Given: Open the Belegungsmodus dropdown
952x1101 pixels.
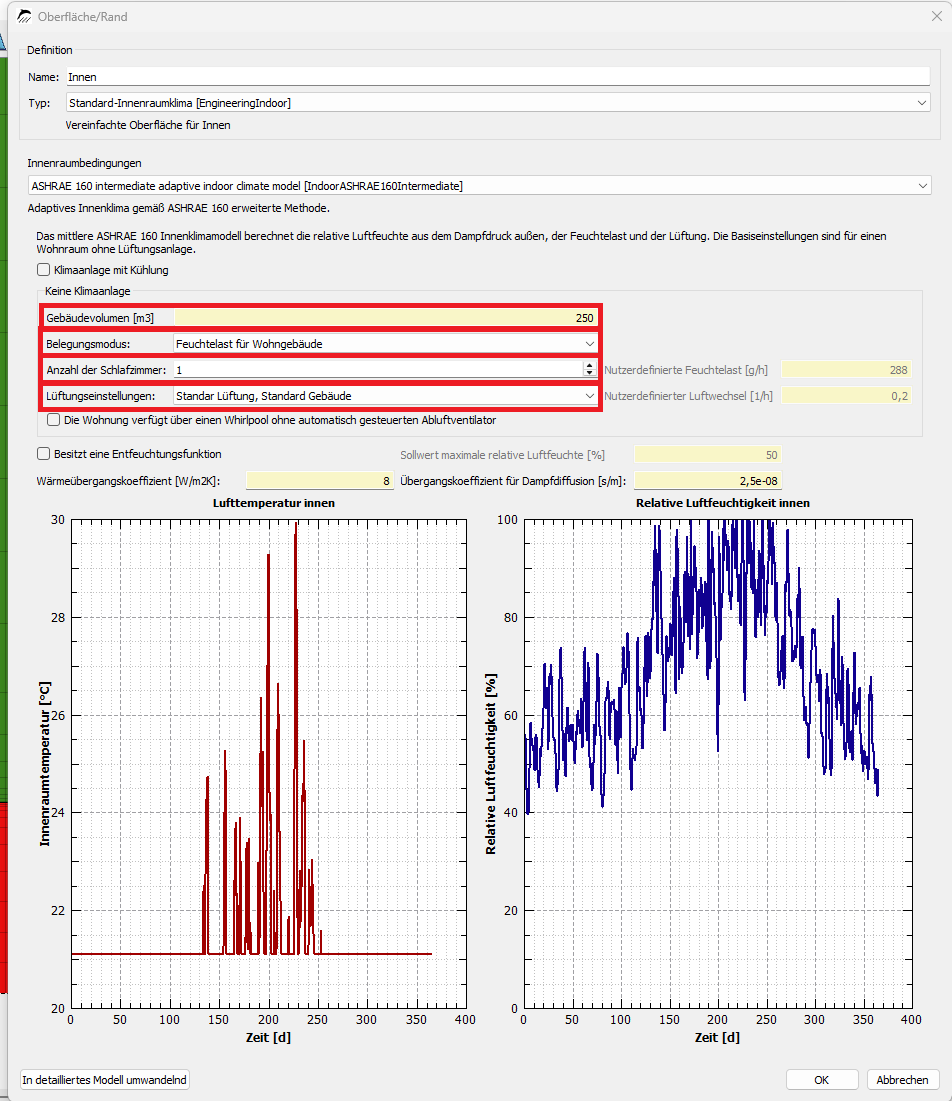Looking at the screenshot, I should click(x=385, y=344).
